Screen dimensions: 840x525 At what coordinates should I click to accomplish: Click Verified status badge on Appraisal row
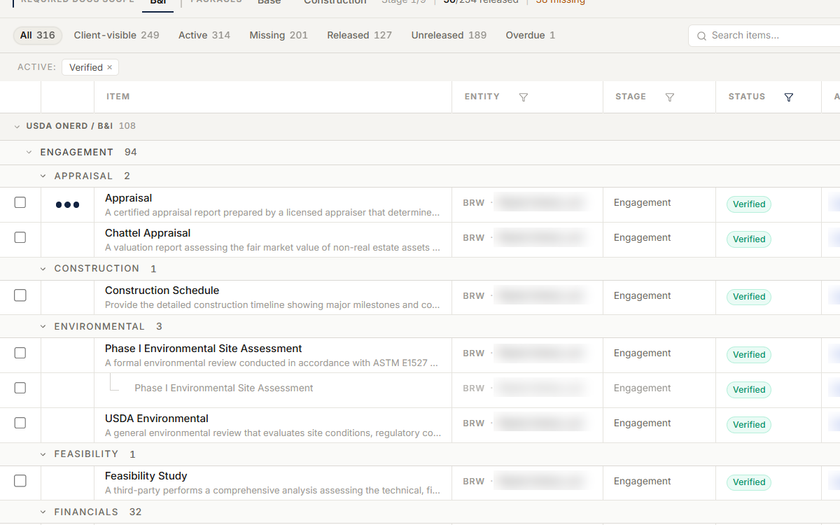pyautogui.click(x=749, y=204)
